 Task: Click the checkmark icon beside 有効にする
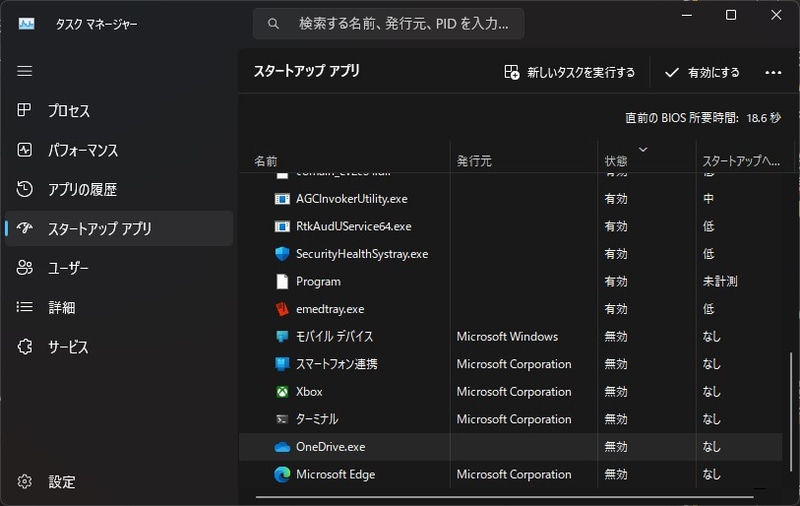tap(671, 72)
